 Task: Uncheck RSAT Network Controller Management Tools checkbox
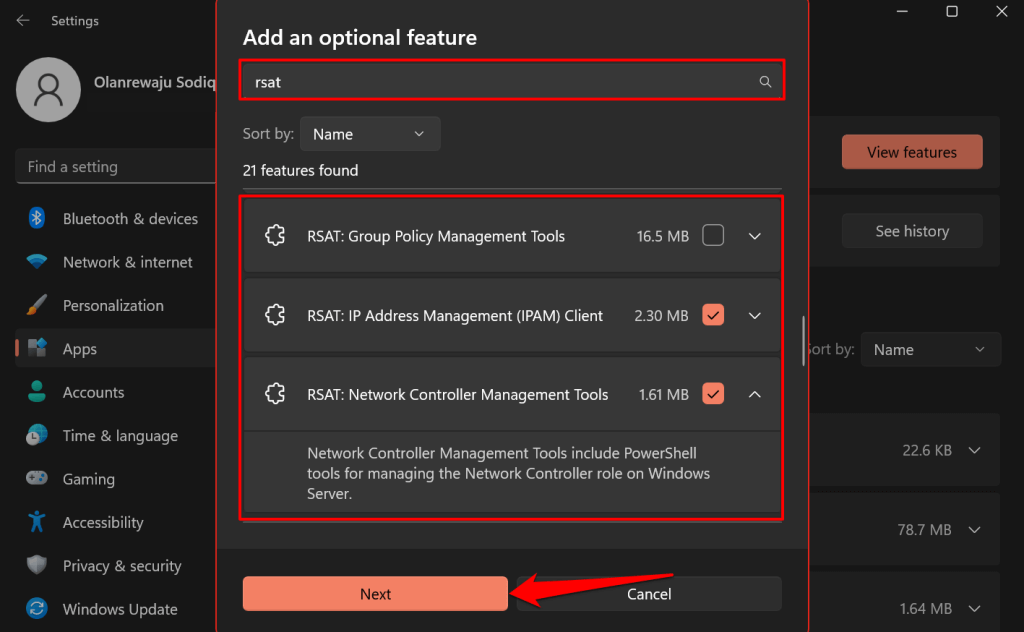coord(713,394)
